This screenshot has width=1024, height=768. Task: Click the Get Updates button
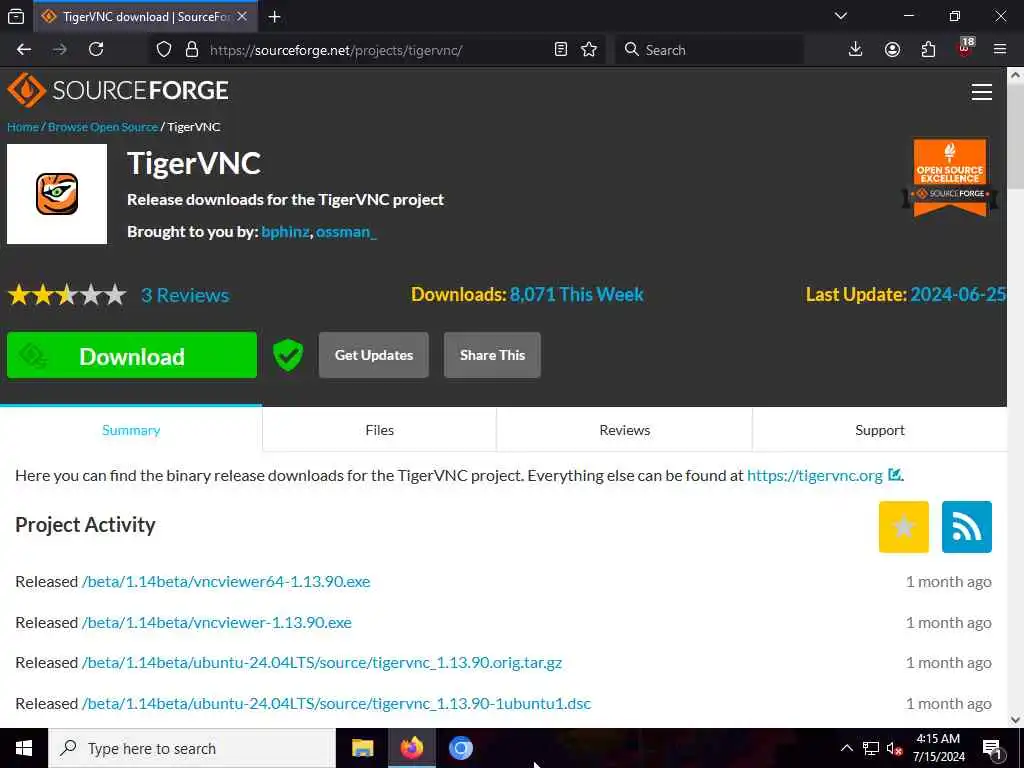[374, 355]
